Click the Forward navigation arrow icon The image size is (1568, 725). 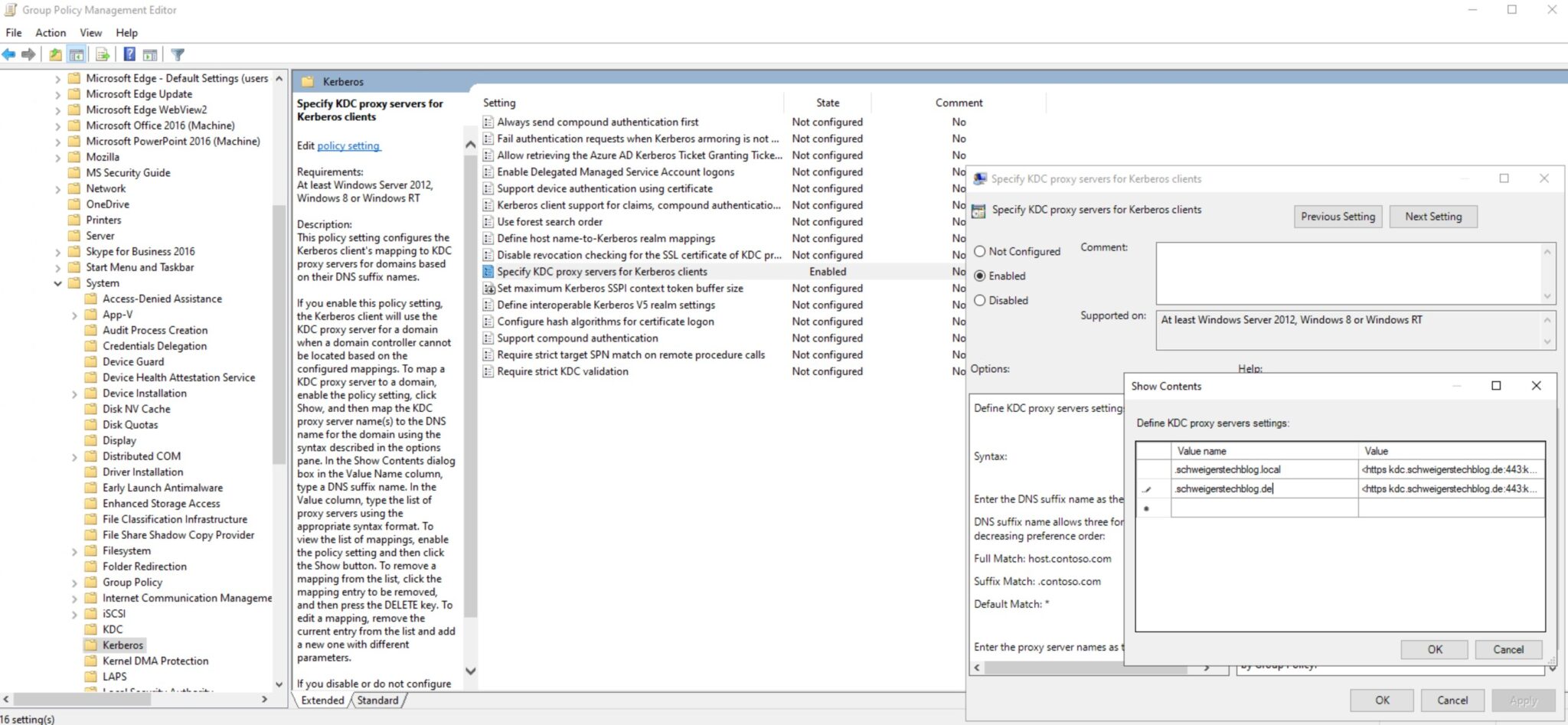pos(29,54)
